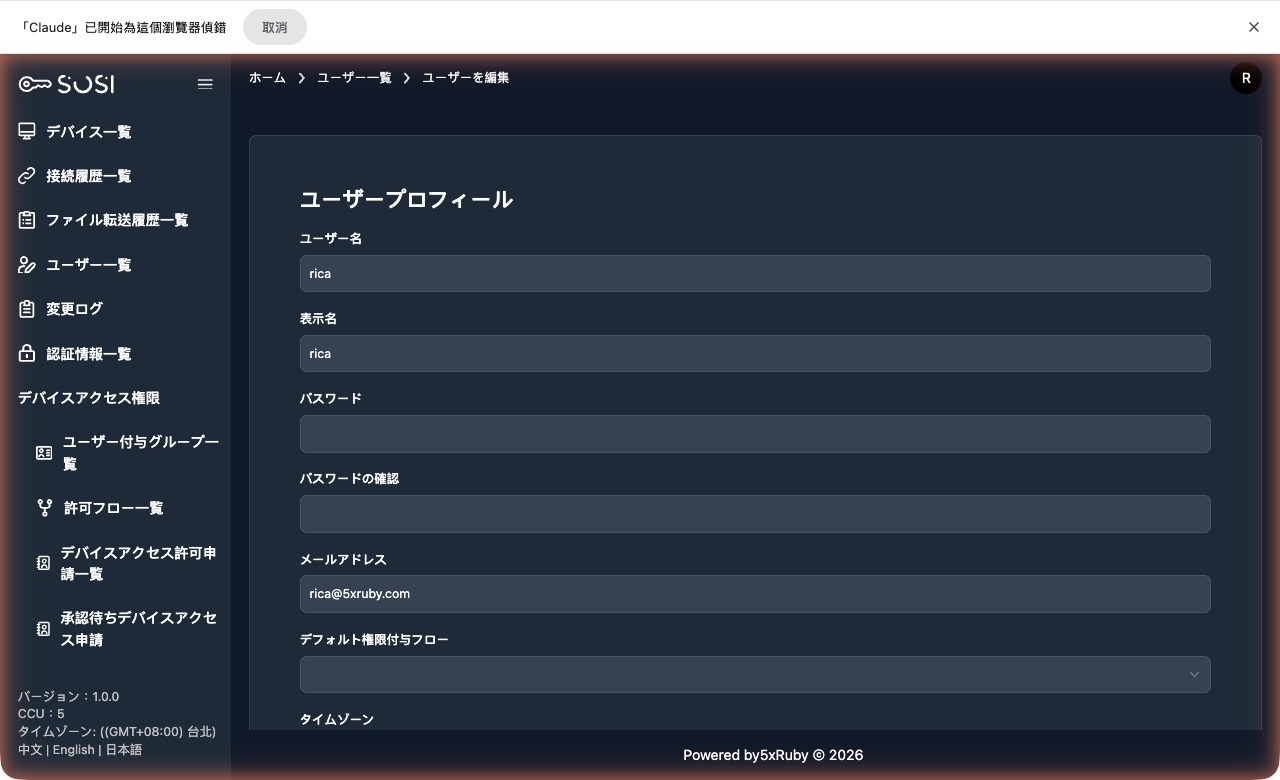Collapse the sidebar with the hamburger icon
This screenshot has height=780, width=1280.
(x=205, y=84)
